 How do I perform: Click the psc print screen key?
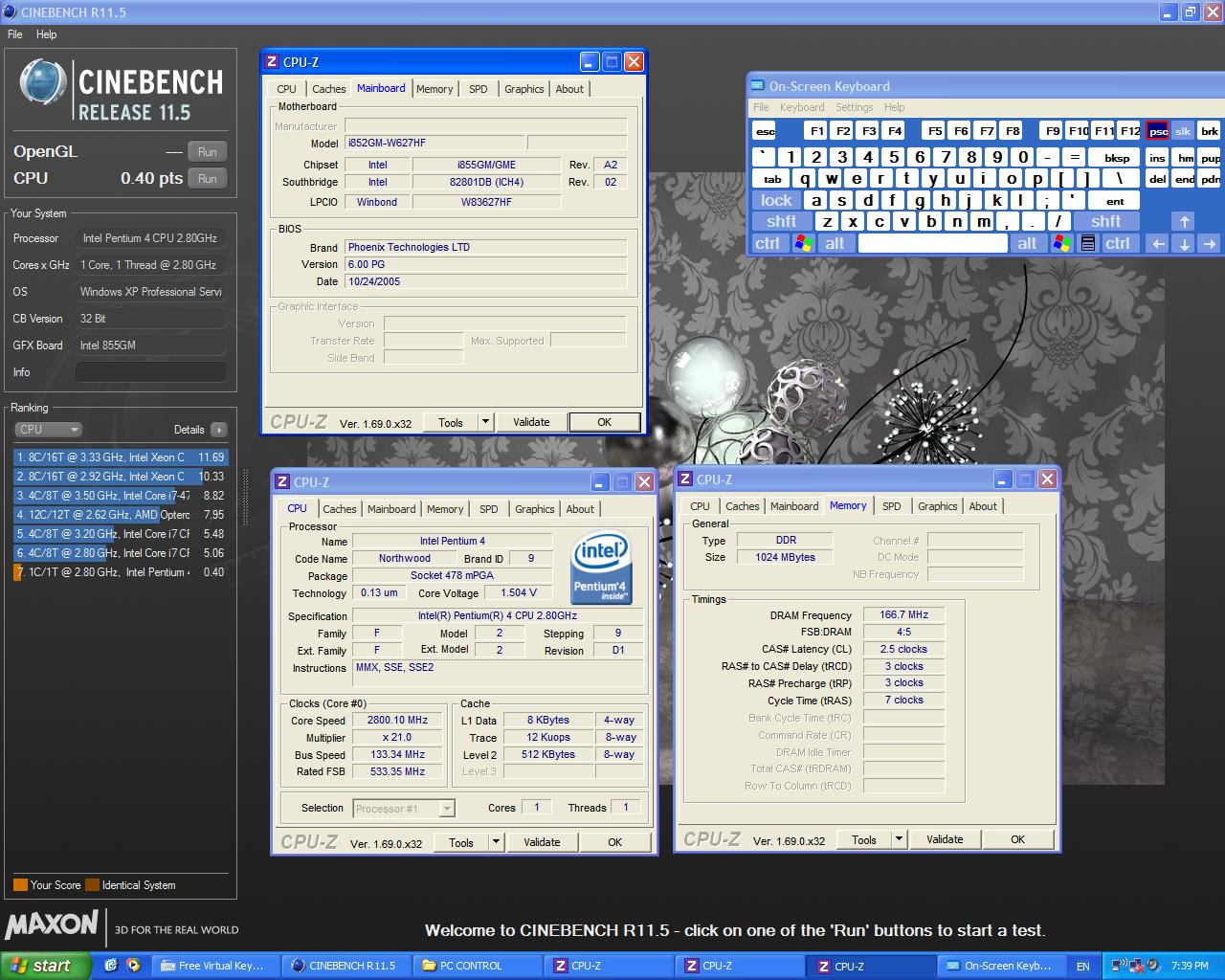(x=1158, y=131)
